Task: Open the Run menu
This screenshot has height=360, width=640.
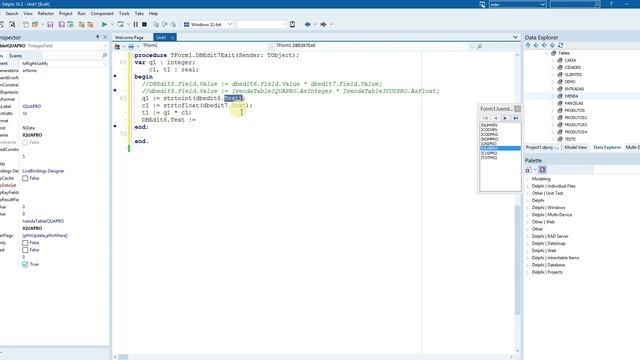Action: point(82,13)
